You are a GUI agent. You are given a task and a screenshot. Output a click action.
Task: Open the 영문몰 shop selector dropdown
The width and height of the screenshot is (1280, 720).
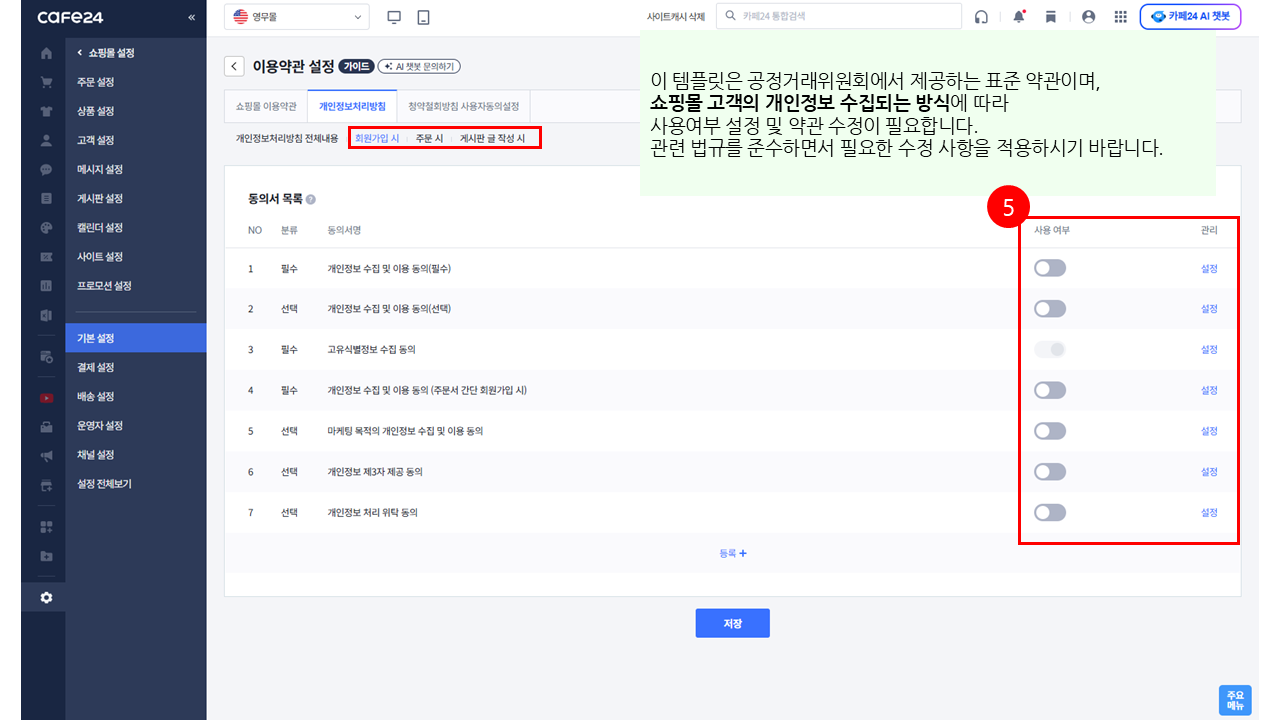coord(297,17)
